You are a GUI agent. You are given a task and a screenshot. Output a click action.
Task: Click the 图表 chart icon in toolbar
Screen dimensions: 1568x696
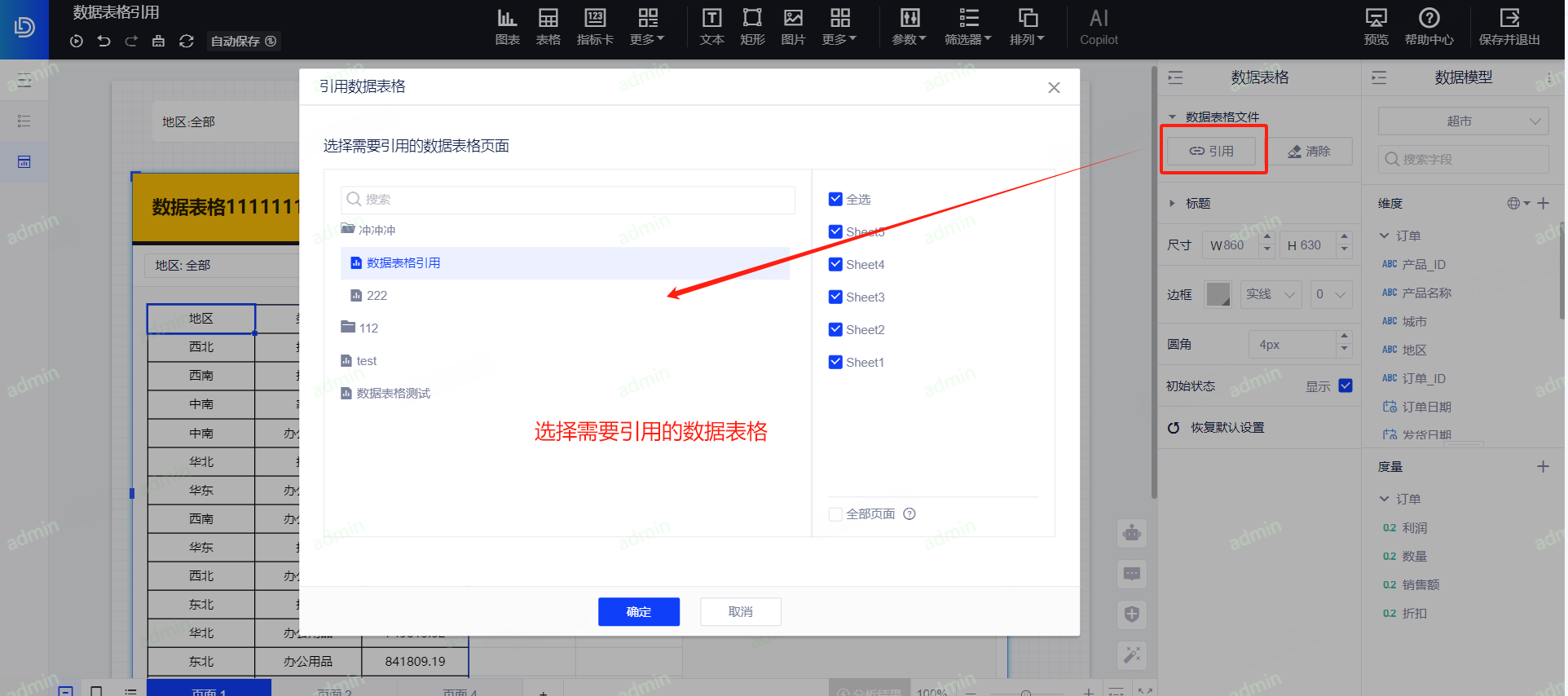pyautogui.click(x=507, y=26)
